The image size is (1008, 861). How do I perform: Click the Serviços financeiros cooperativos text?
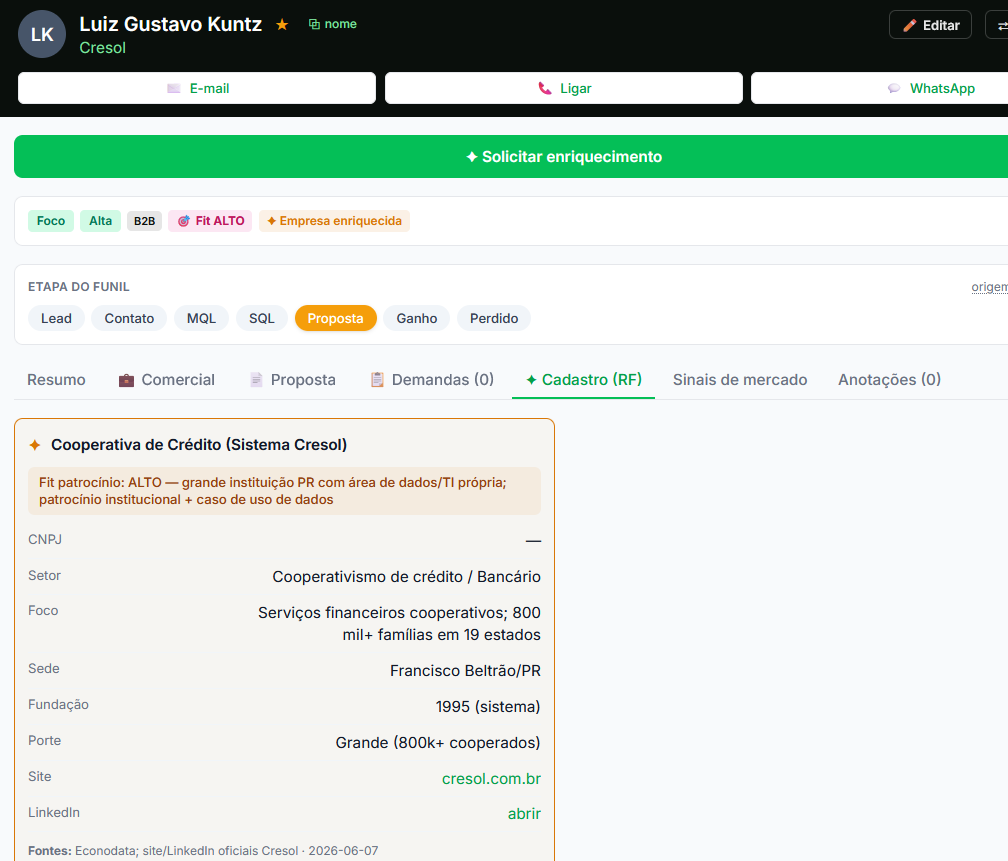click(399, 623)
